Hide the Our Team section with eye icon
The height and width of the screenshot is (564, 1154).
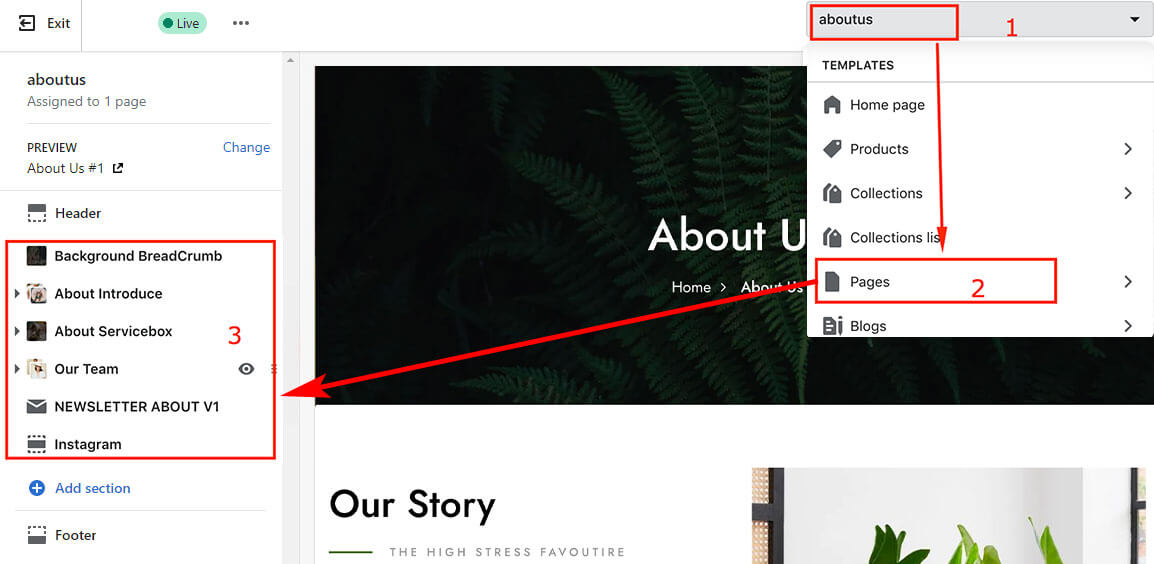247,369
